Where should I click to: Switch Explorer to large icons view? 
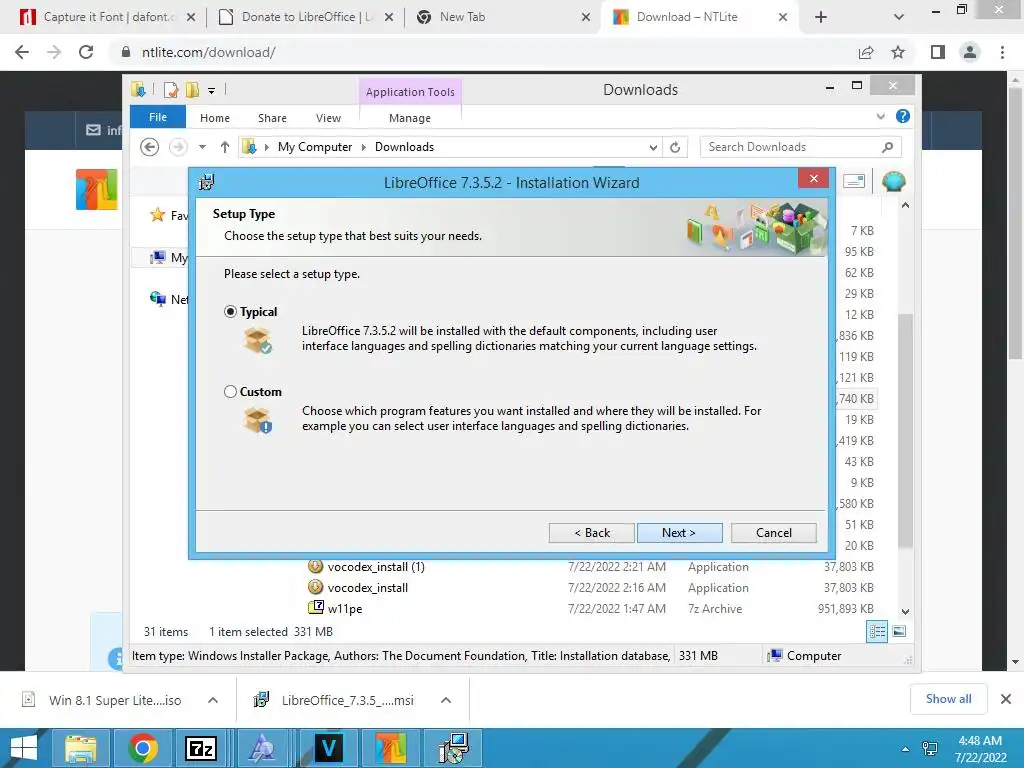click(899, 631)
